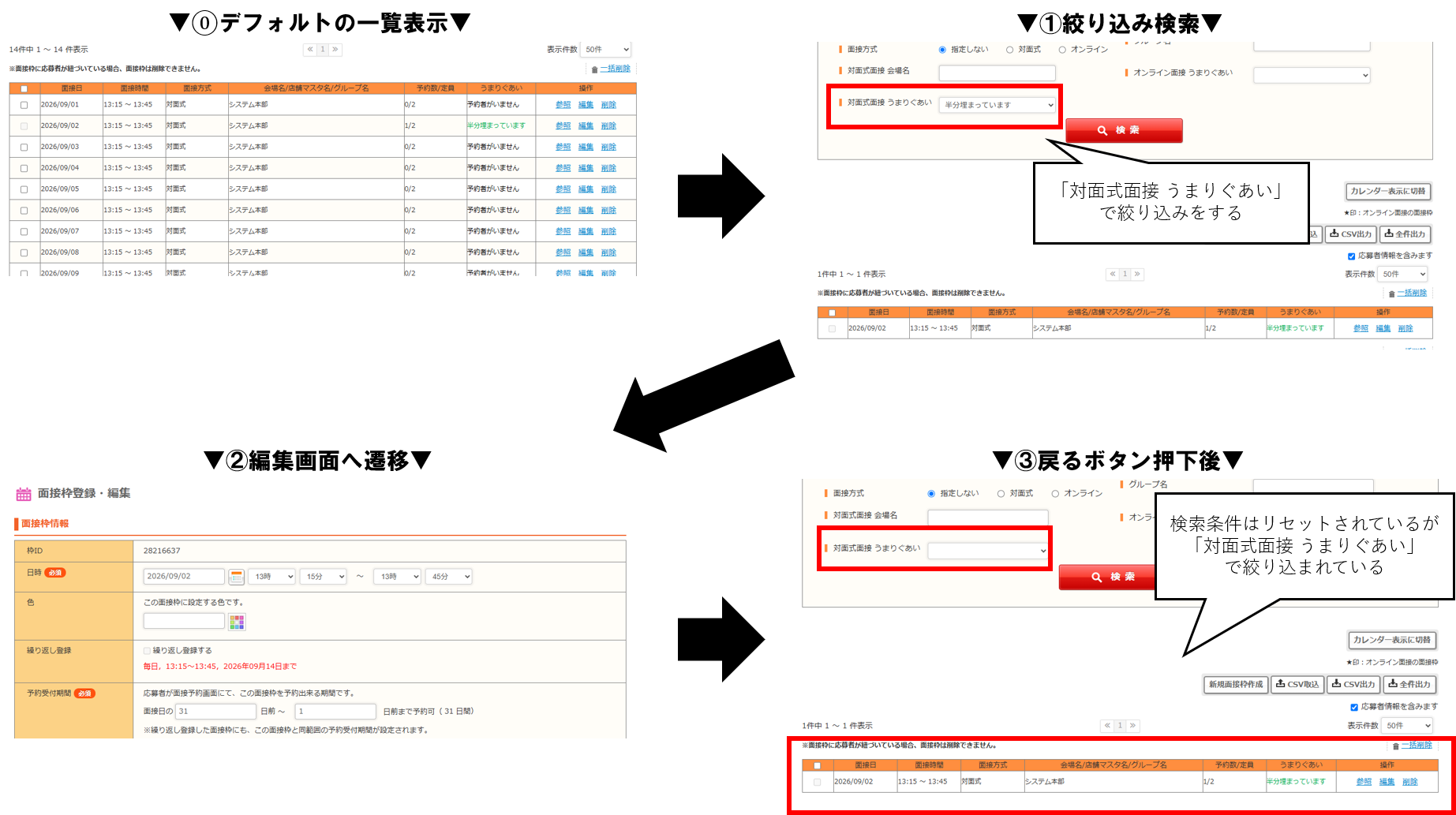Image resolution: width=1456 pixels, height=815 pixels.
Task: Open calendar picker icon beside date 2026/09/02
Action: point(236,577)
